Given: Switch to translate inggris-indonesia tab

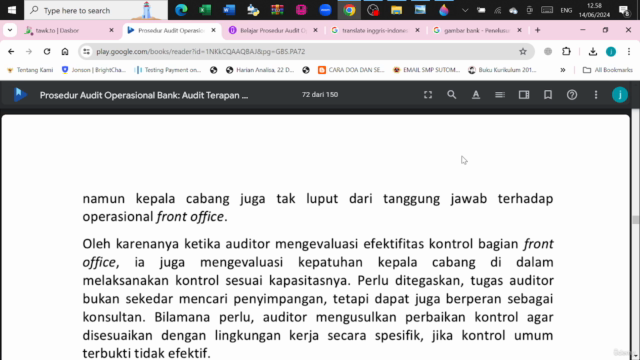Looking at the screenshot, I should 375,30.
